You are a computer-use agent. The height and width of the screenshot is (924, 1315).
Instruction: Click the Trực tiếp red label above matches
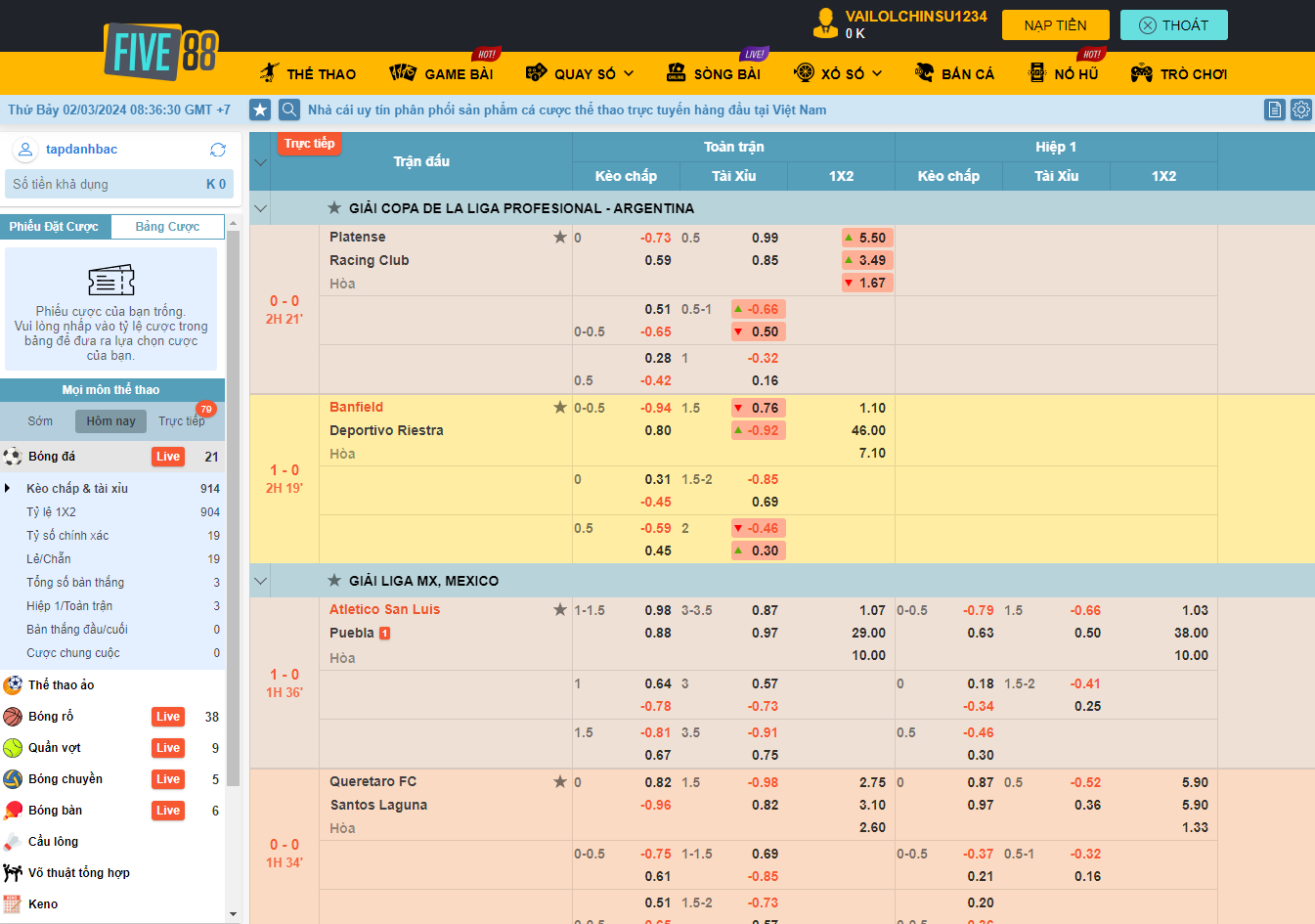point(309,144)
